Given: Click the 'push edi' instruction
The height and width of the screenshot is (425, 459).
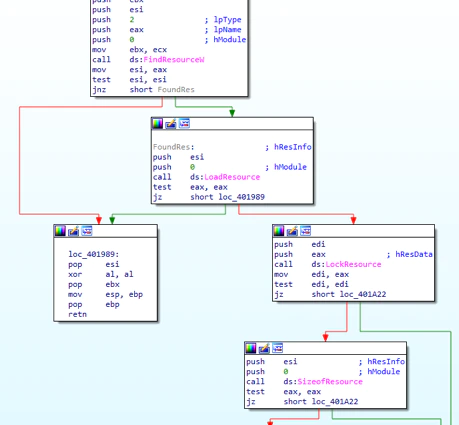Looking at the screenshot, I should point(300,244).
